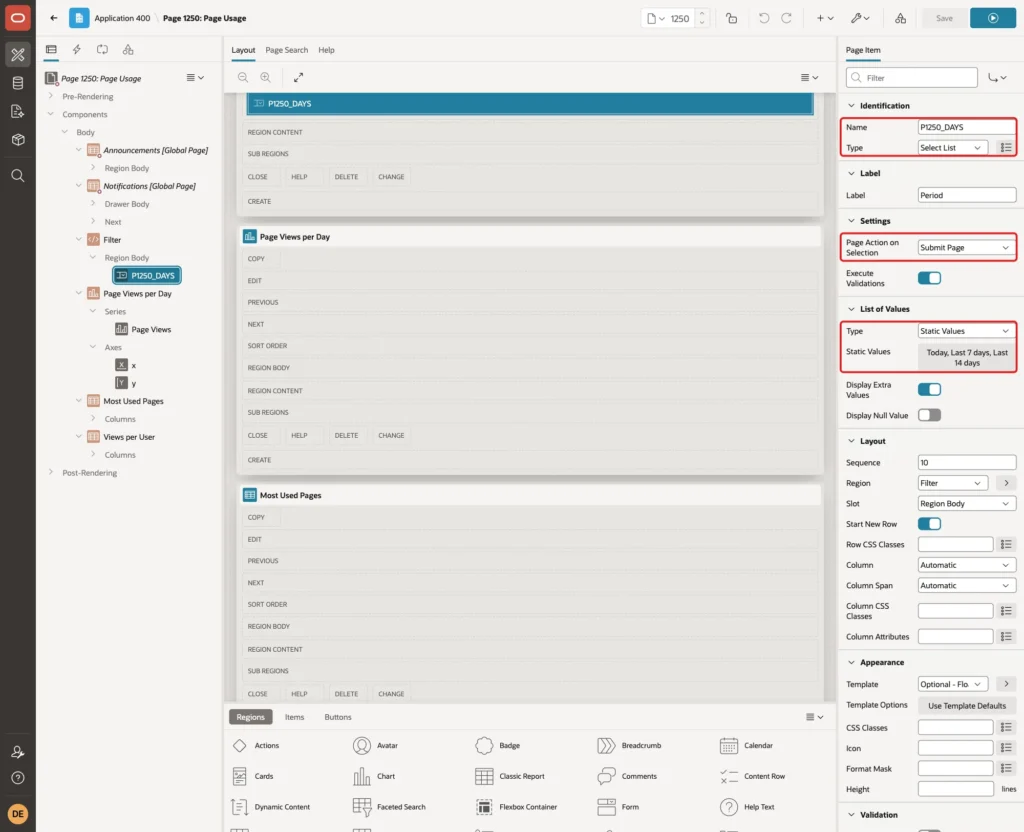This screenshot has width=1024, height=832.
Task: Undo the last change
Action: pos(763,18)
